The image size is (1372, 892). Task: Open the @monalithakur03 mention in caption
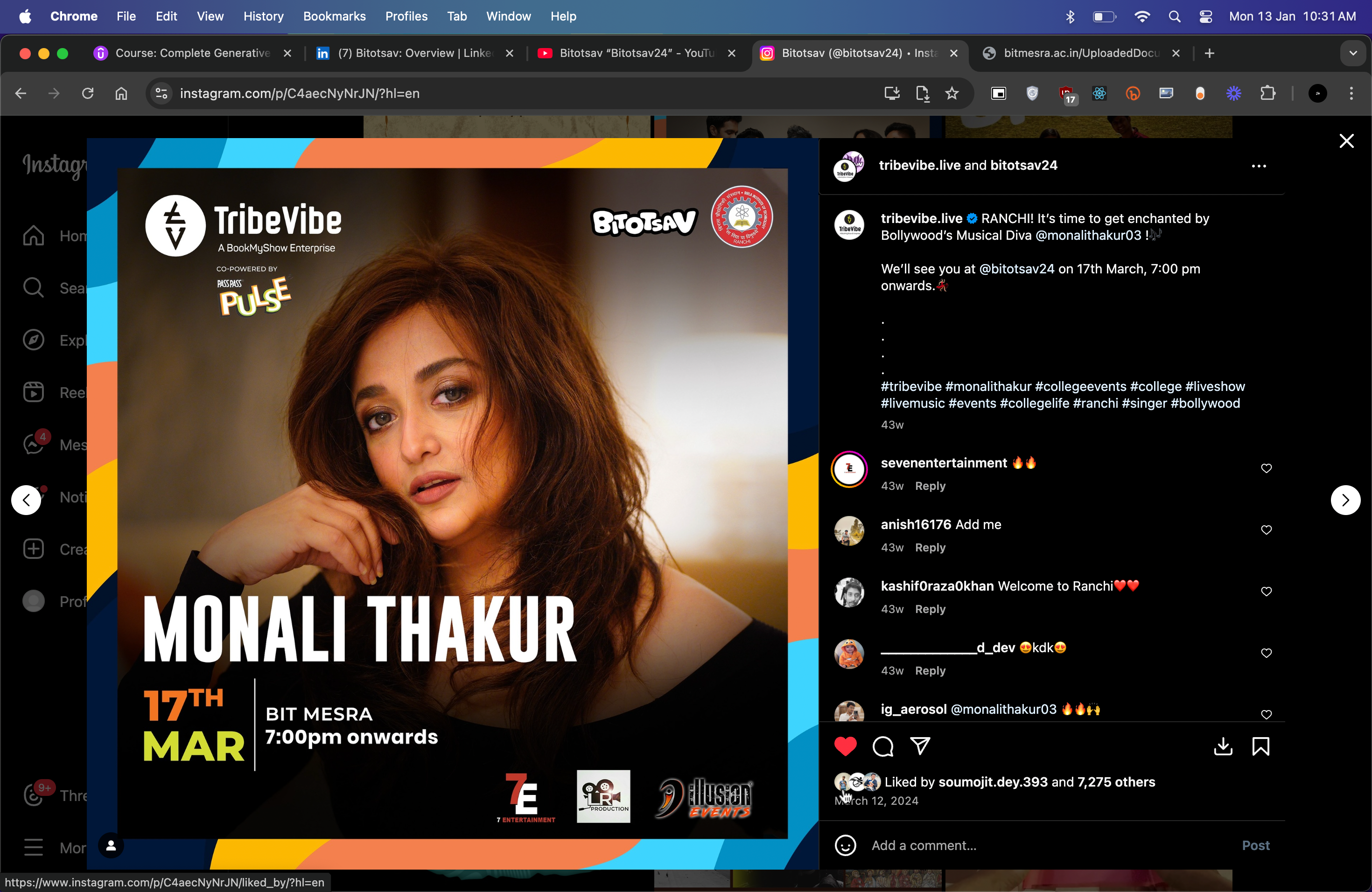coord(1088,235)
